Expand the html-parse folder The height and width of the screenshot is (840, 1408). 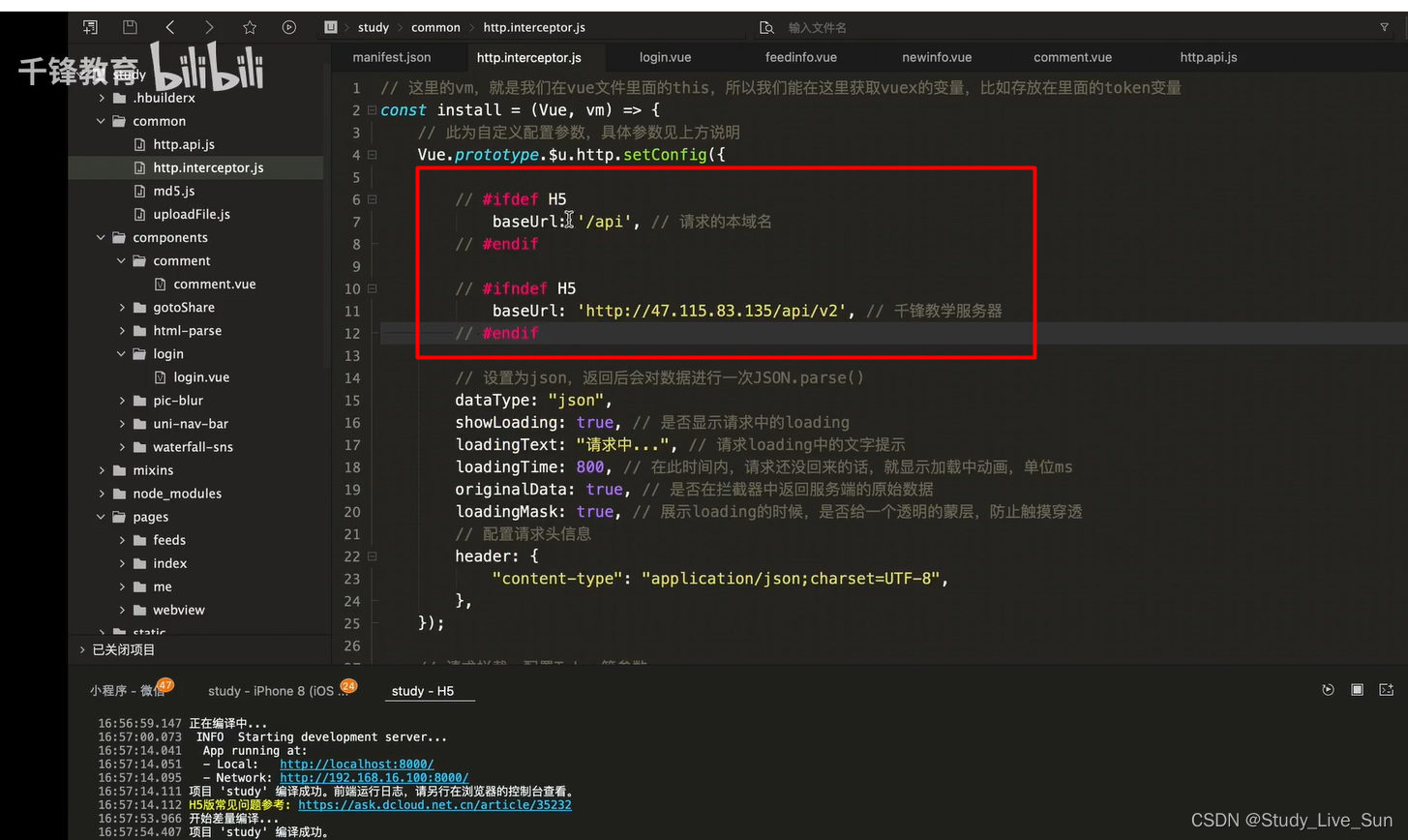(x=122, y=330)
